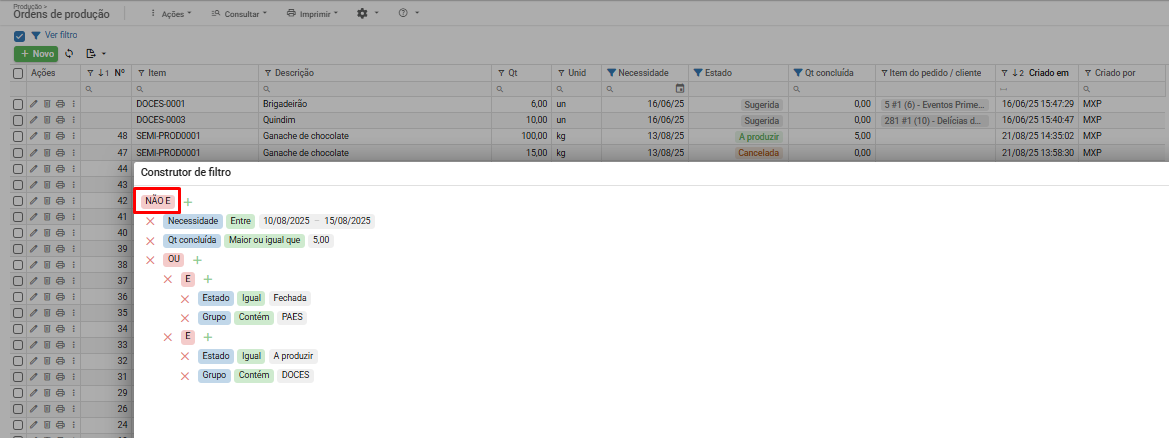Click the green Novo button
Screen dimensions: 1169x438
pos(36,54)
